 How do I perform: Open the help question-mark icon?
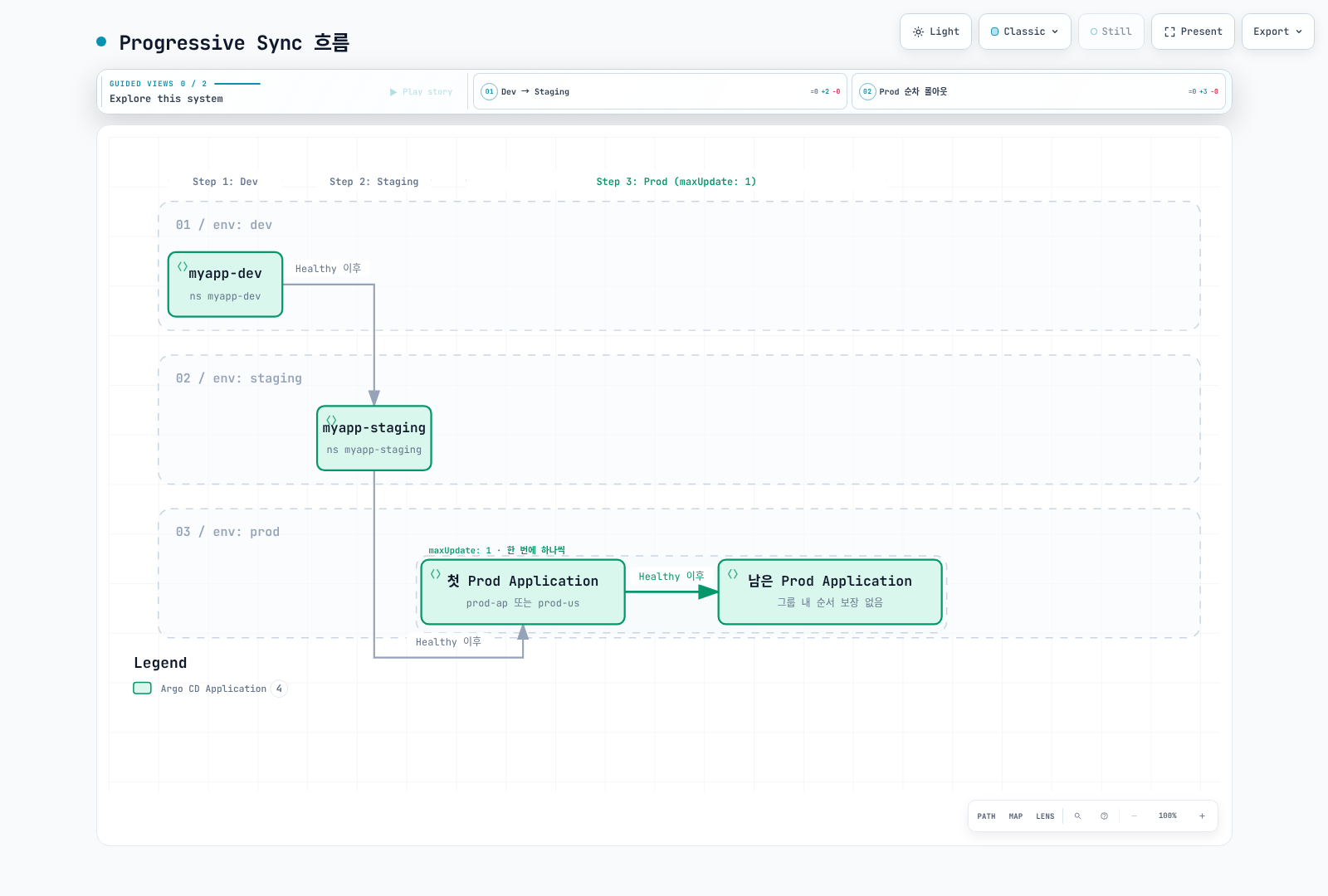pos(1104,816)
